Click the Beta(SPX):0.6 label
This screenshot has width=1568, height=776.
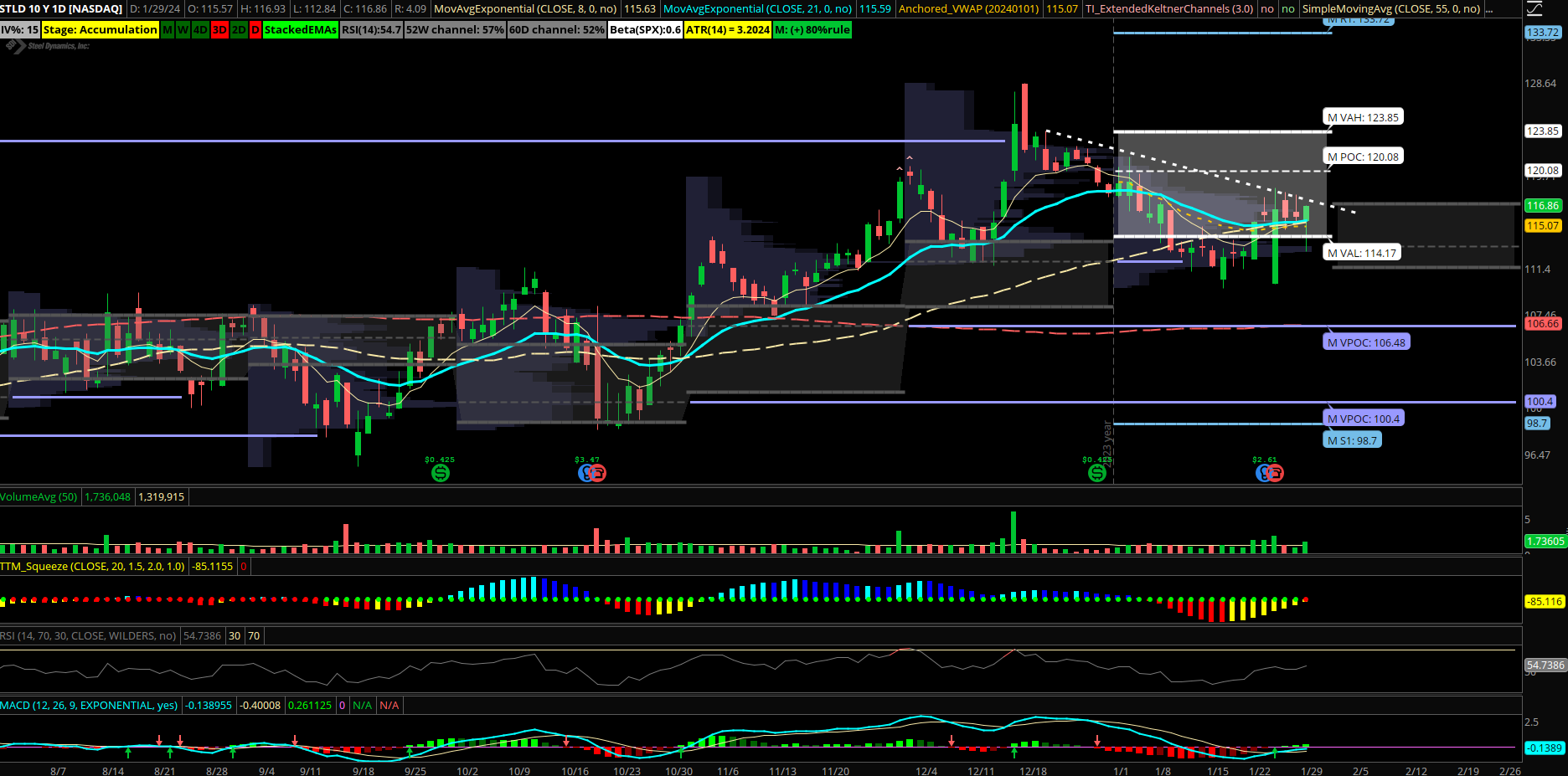coord(645,29)
